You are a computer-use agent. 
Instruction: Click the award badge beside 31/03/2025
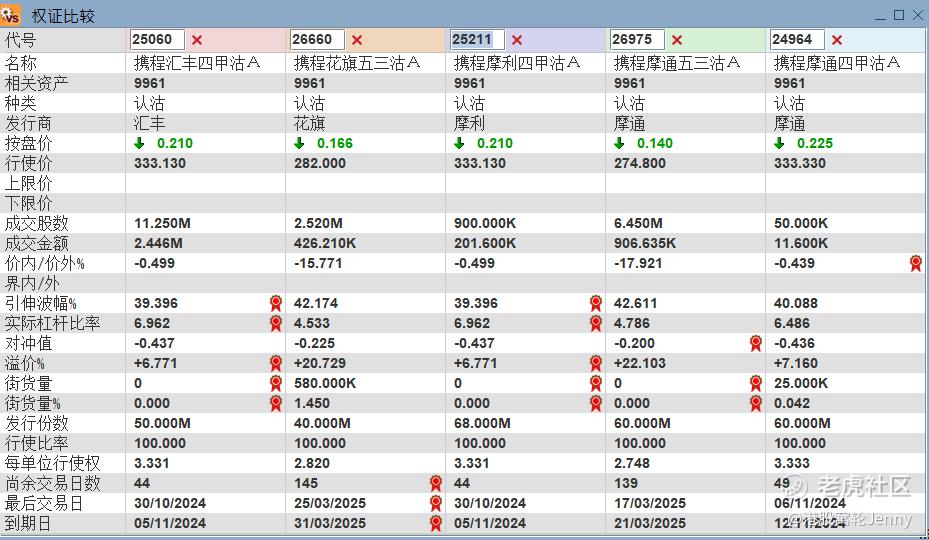tap(435, 523)
